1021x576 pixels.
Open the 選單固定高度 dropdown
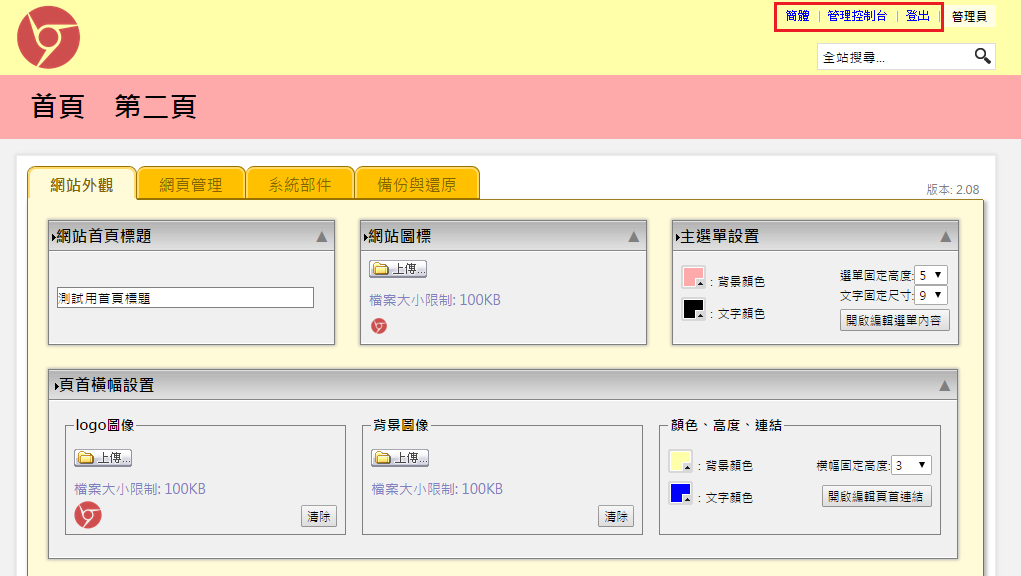point(930,275)
